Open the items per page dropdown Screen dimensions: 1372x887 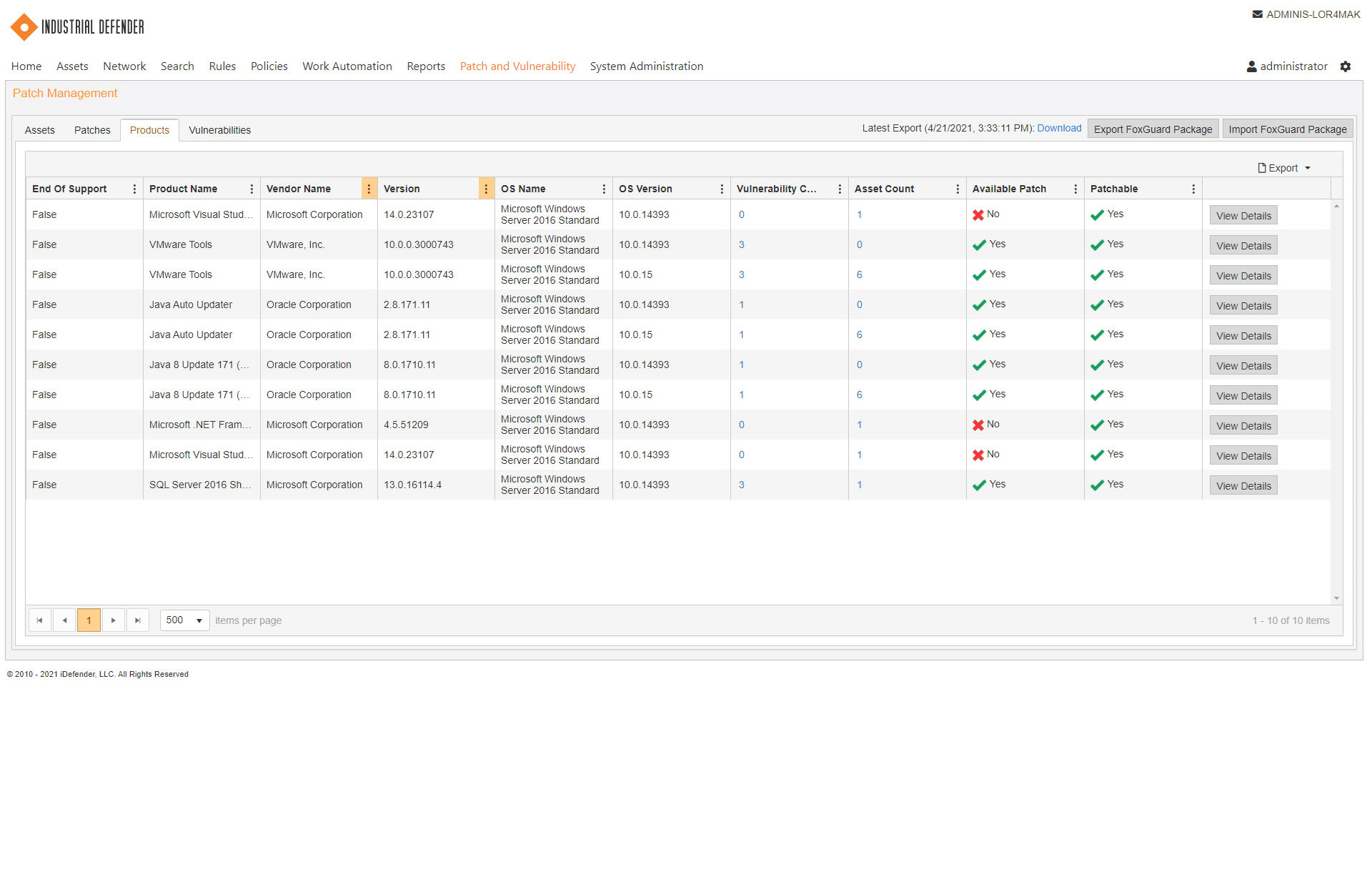[184, 620]
